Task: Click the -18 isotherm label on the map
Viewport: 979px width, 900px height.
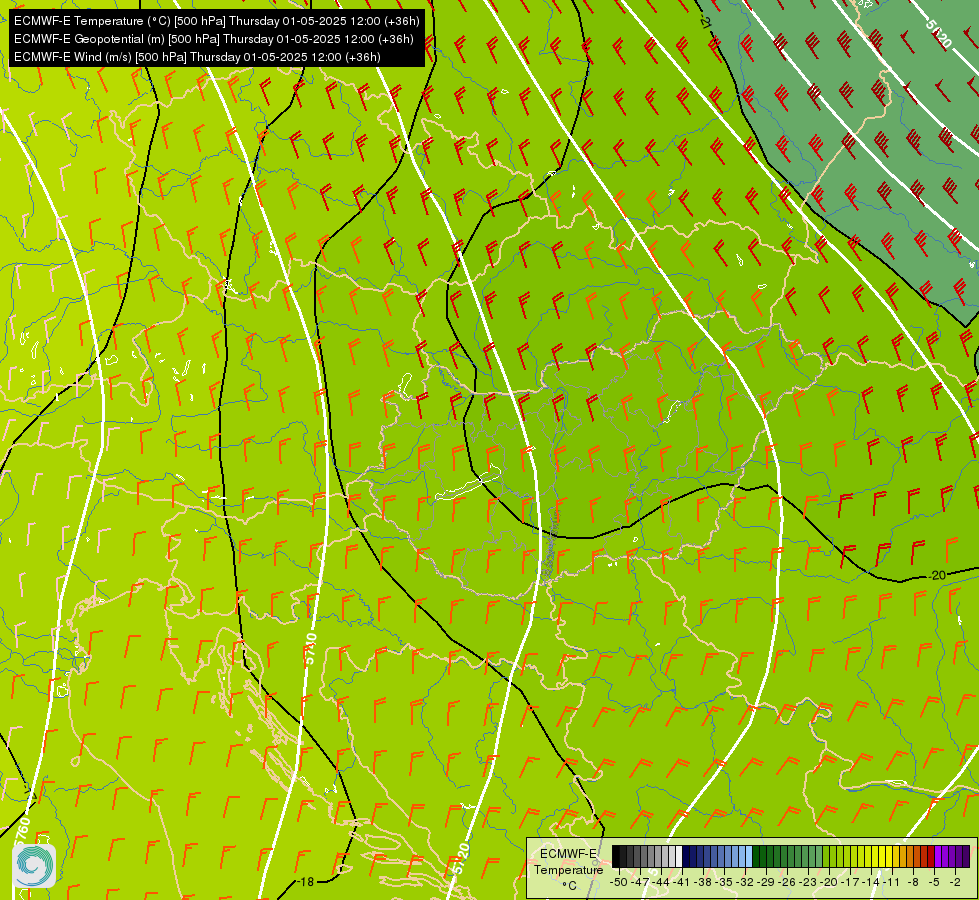Action: click(x=305, y=882)
